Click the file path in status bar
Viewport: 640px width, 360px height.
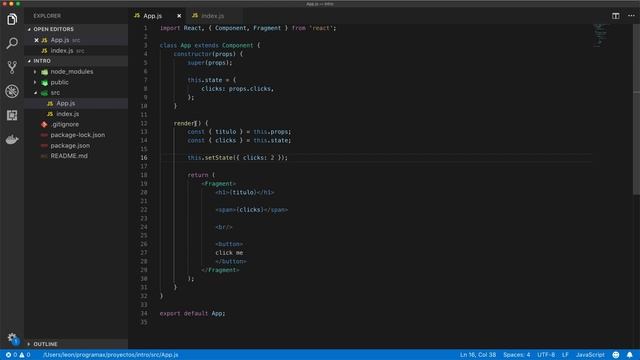click(111, 355)
